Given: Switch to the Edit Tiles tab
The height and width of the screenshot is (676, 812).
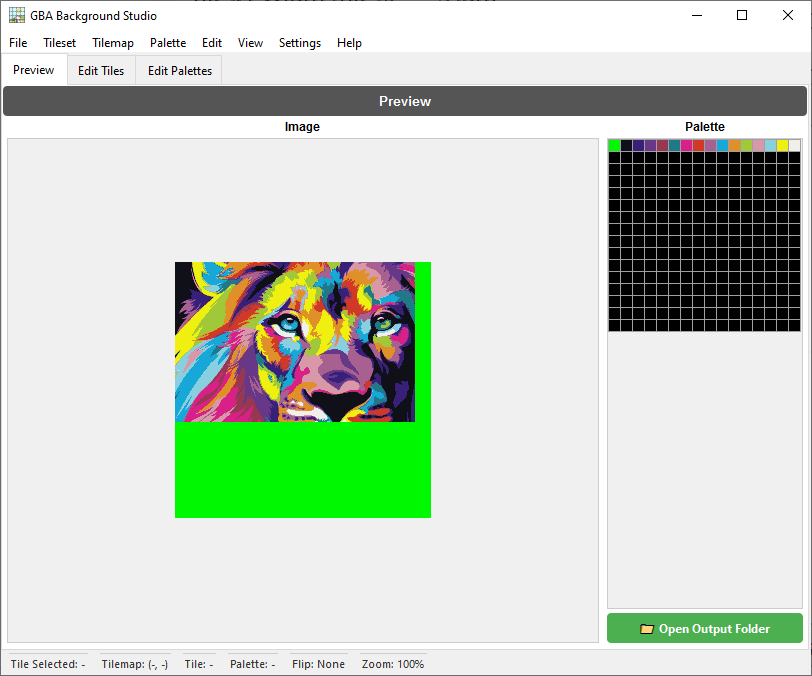Looking at the screenshot, I should click(x=101, y=71).
